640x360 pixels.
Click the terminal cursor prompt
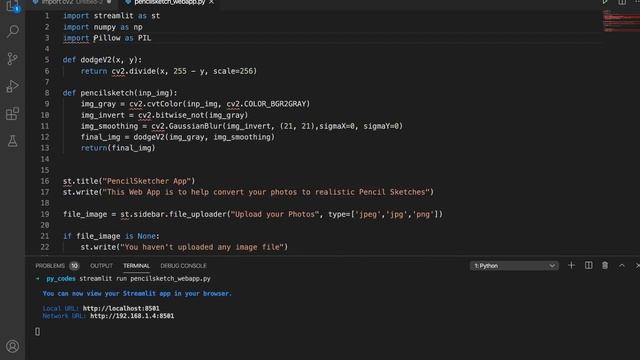click(x=38, y=331)
